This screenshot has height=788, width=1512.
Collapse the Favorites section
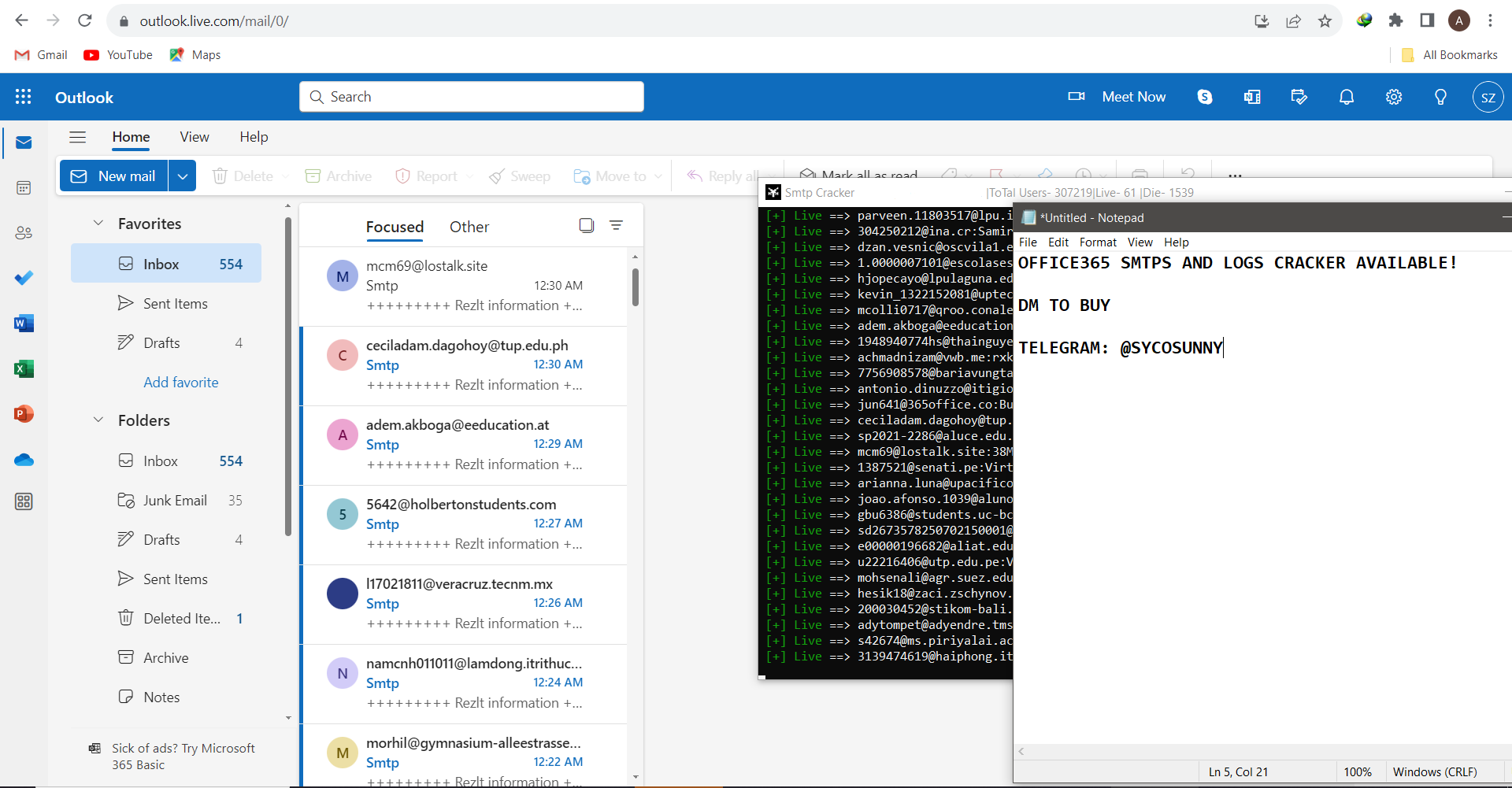(x=98, y=224)
